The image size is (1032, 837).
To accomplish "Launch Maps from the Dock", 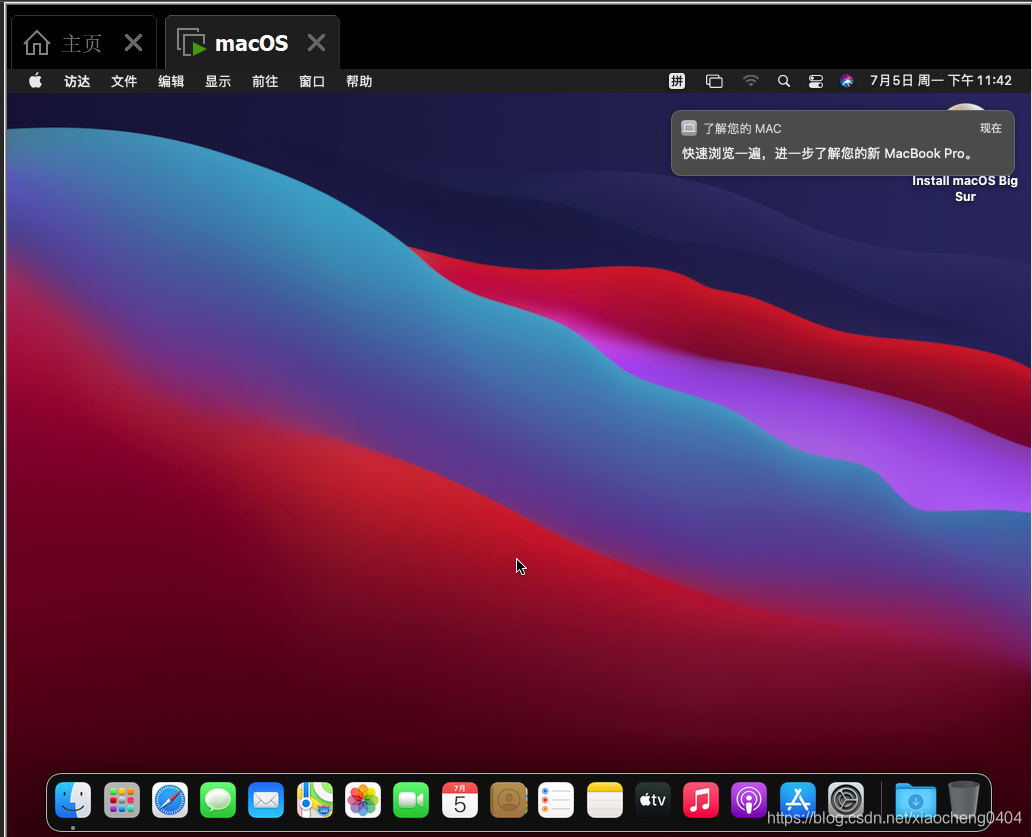I will point(315,800).
